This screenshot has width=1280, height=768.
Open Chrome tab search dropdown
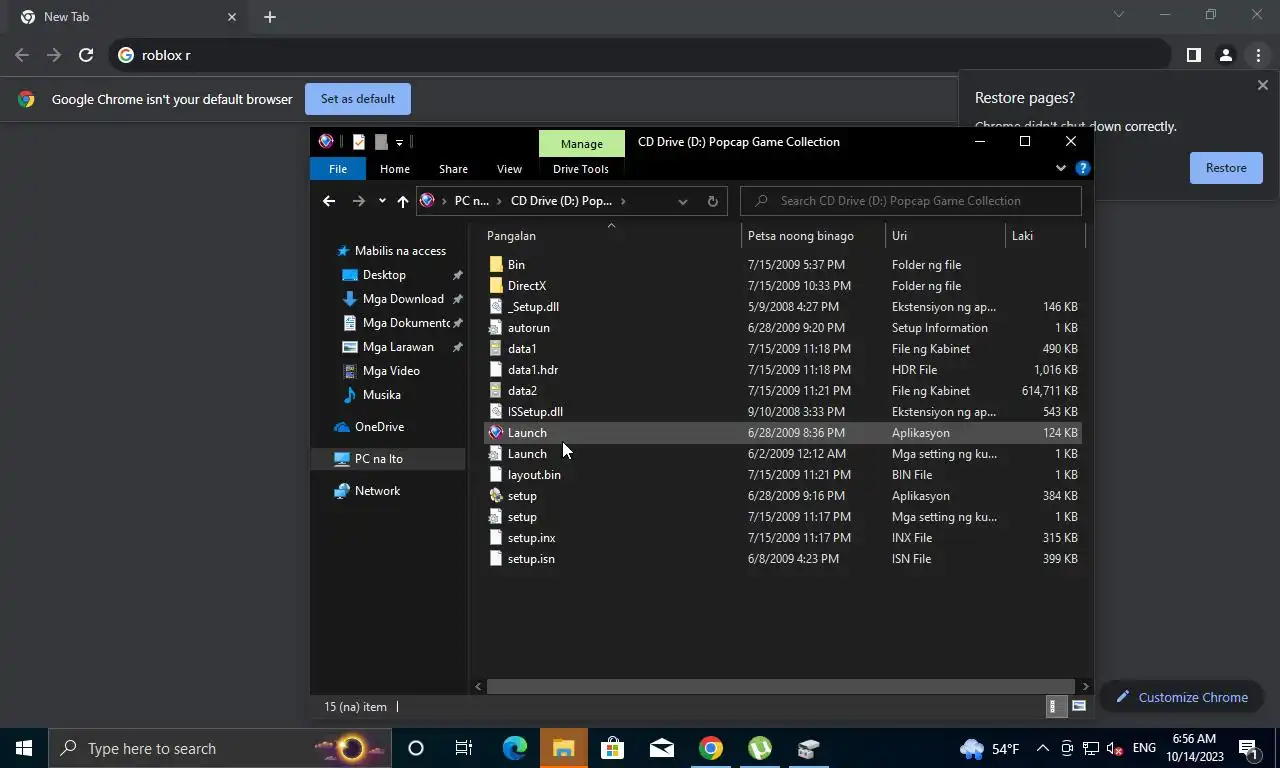point(1119,15)
